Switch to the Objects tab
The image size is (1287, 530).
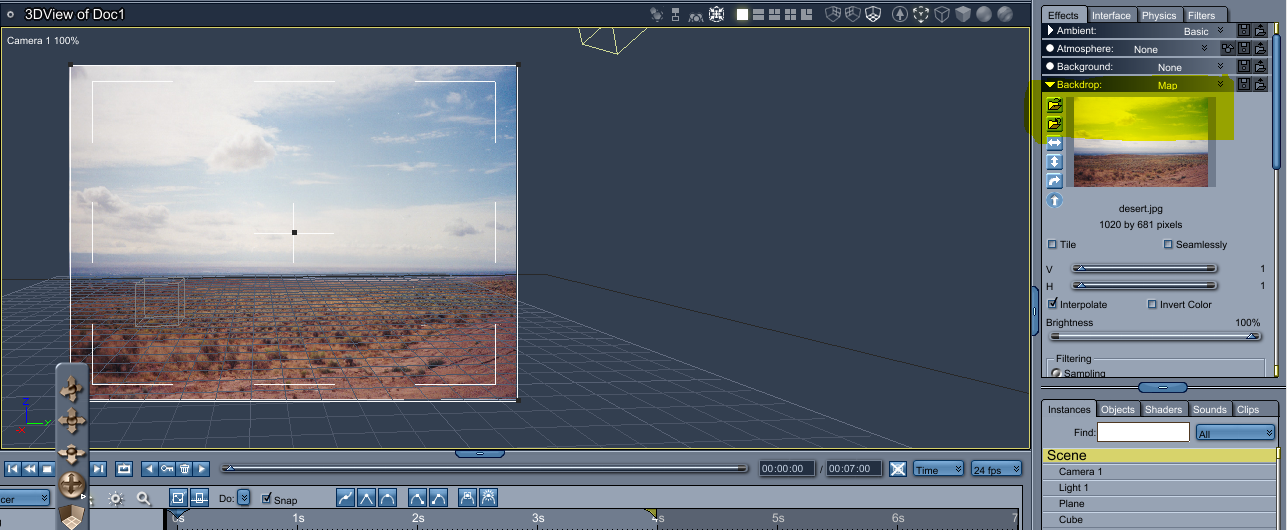point(1118,409)
